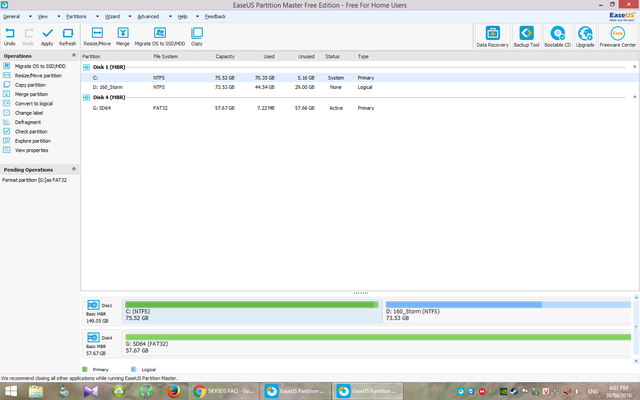
Task: Open the General menu
Action: point(11,17)
